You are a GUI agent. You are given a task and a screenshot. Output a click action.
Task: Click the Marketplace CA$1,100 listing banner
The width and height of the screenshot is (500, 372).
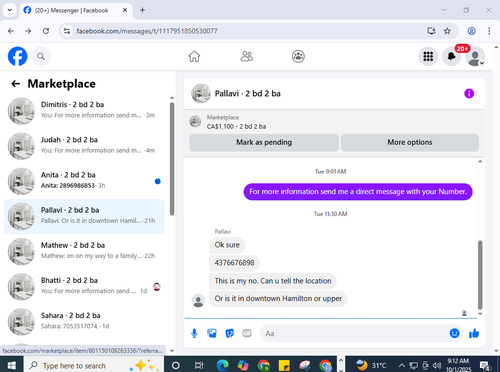tap(334, 122)
